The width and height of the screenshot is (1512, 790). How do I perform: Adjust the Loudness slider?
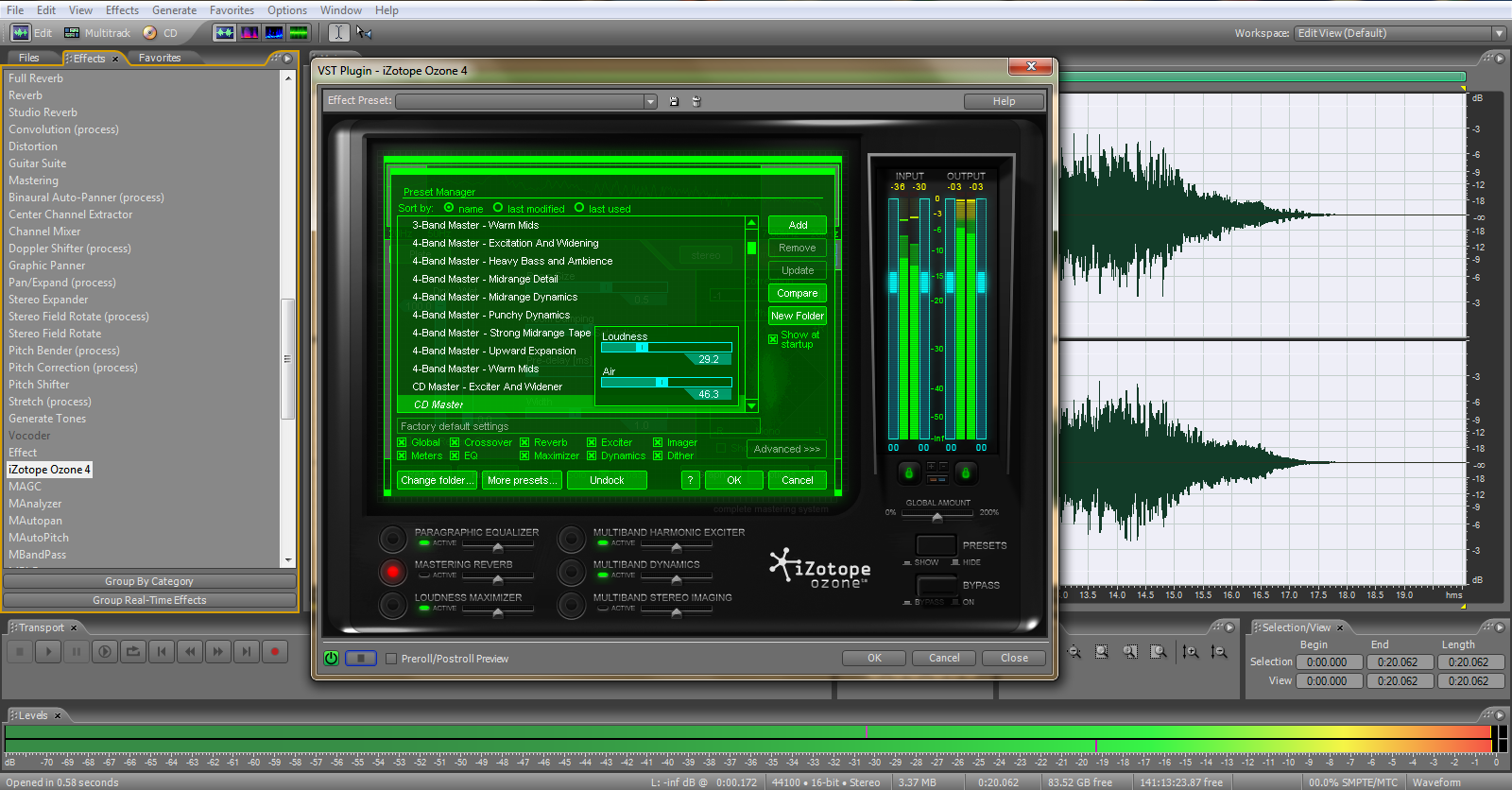643,348
